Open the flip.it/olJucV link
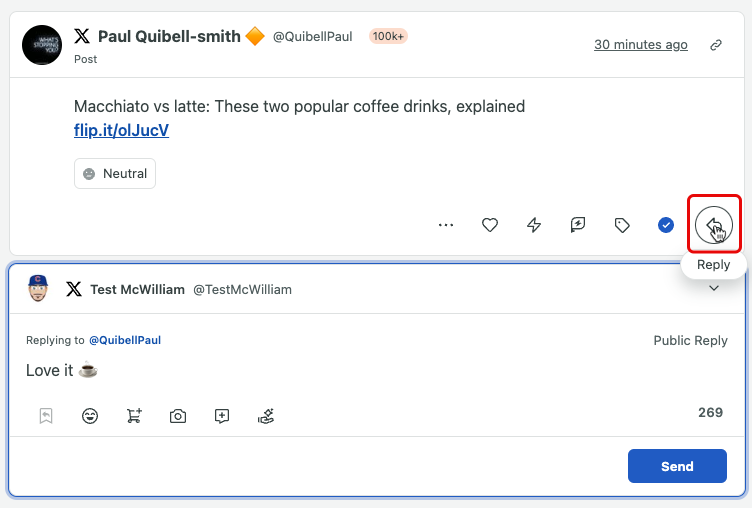The width and height of the screenshot is (752, 508). pos(121,130)
